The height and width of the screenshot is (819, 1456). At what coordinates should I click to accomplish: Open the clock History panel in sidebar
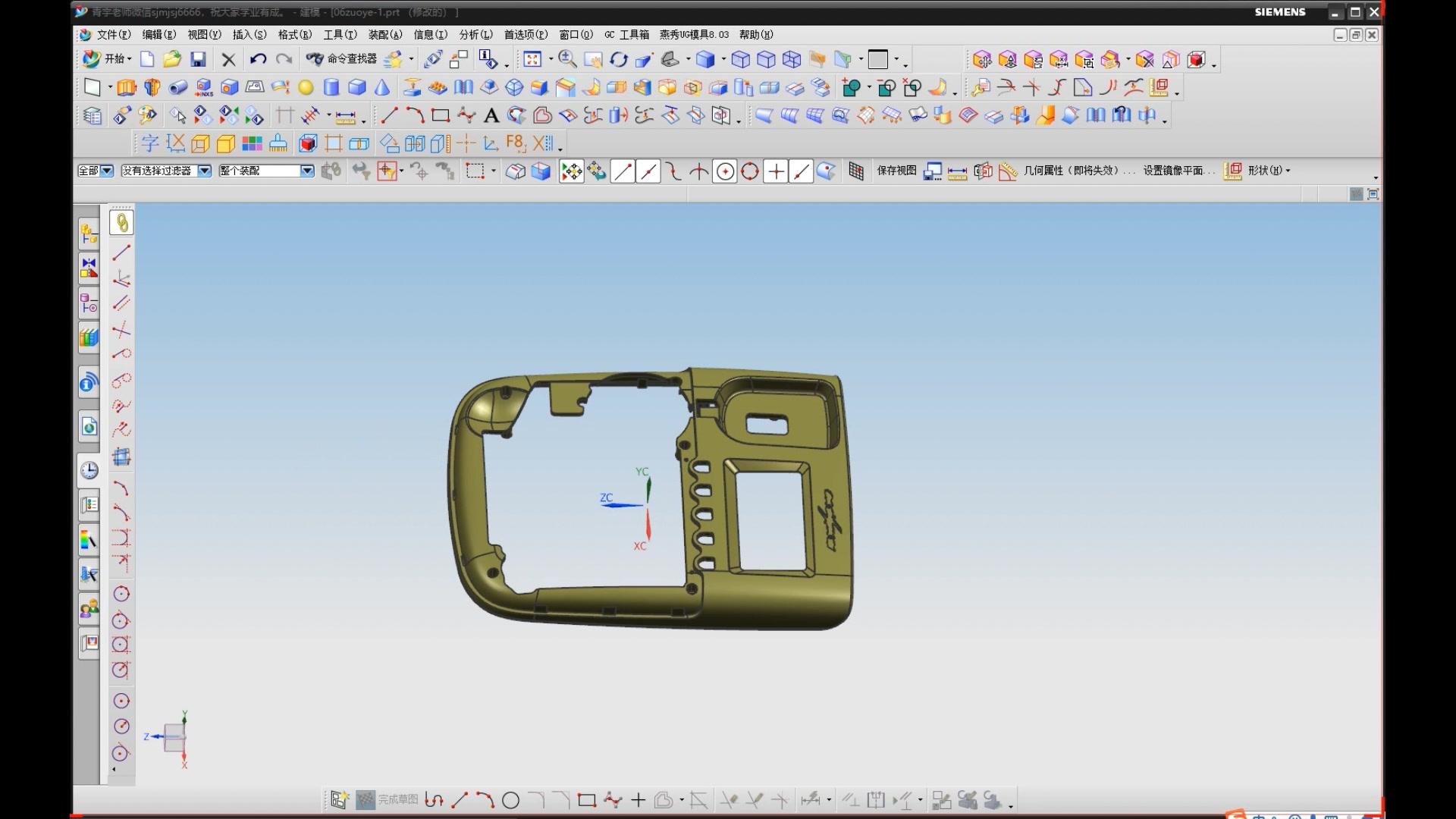click(89, 470)
